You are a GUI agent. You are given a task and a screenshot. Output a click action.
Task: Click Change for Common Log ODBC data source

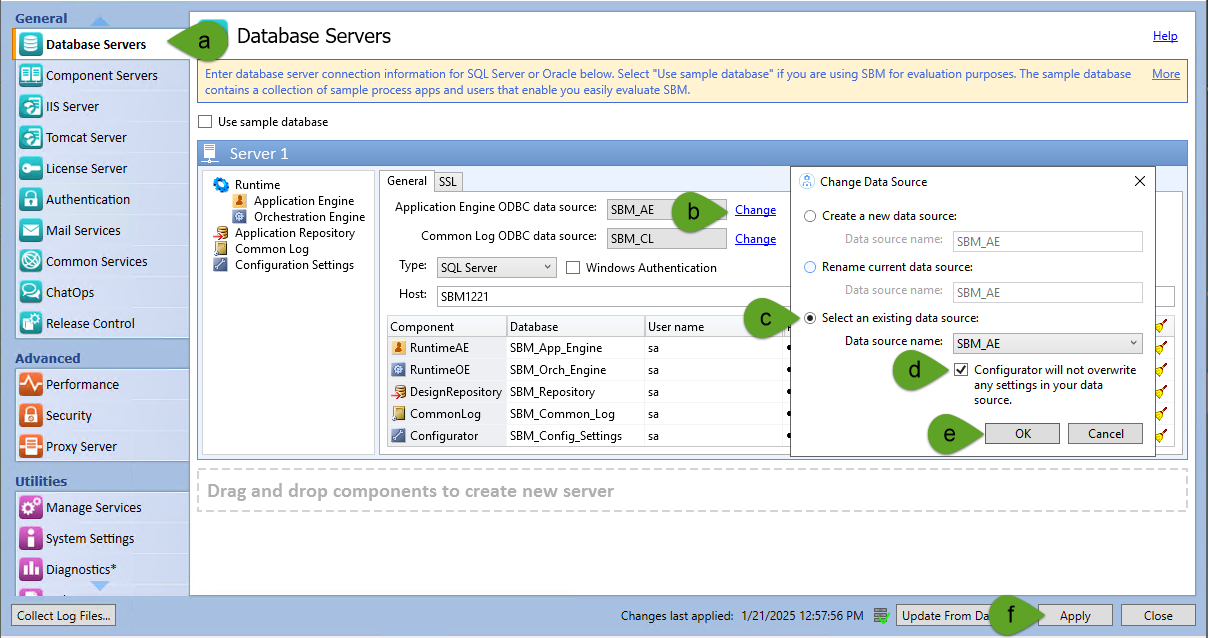[x=755, y=239]
